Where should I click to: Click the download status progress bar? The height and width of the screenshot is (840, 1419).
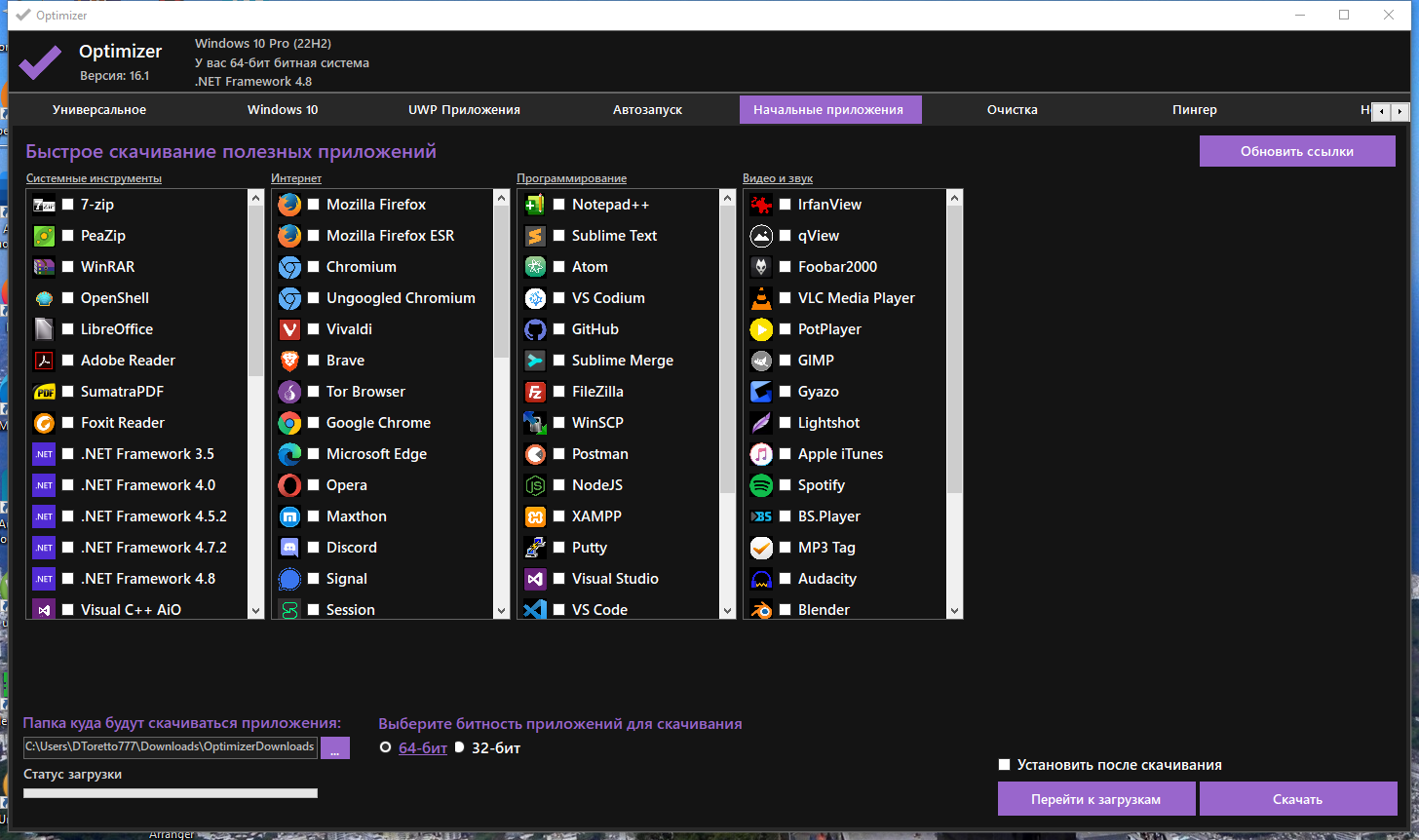point(171,793)
